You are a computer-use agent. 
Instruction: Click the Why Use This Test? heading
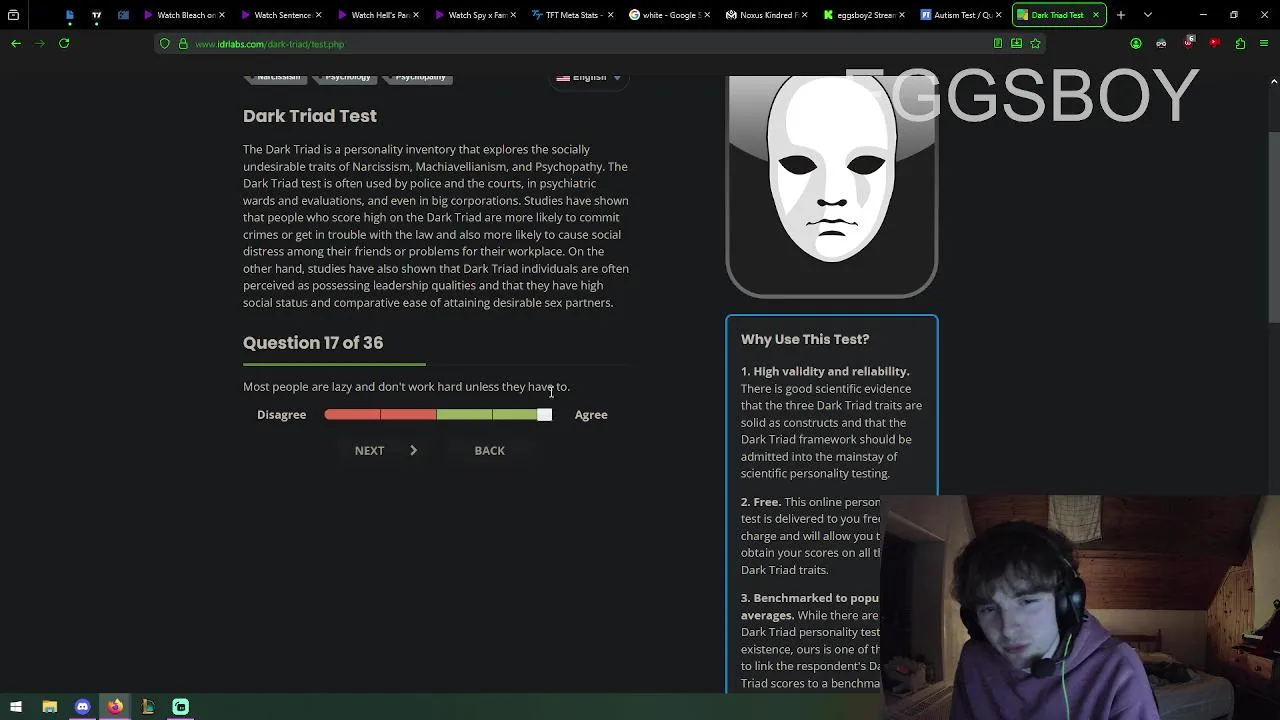click(805, 339)
